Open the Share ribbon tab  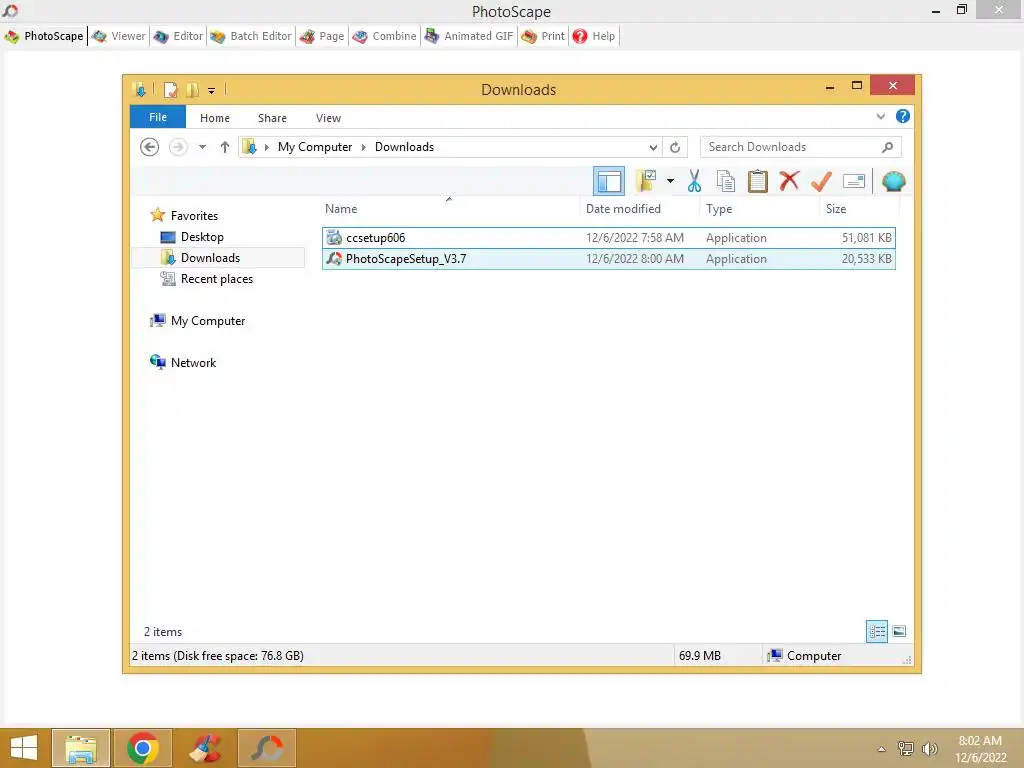coord(272,118)
